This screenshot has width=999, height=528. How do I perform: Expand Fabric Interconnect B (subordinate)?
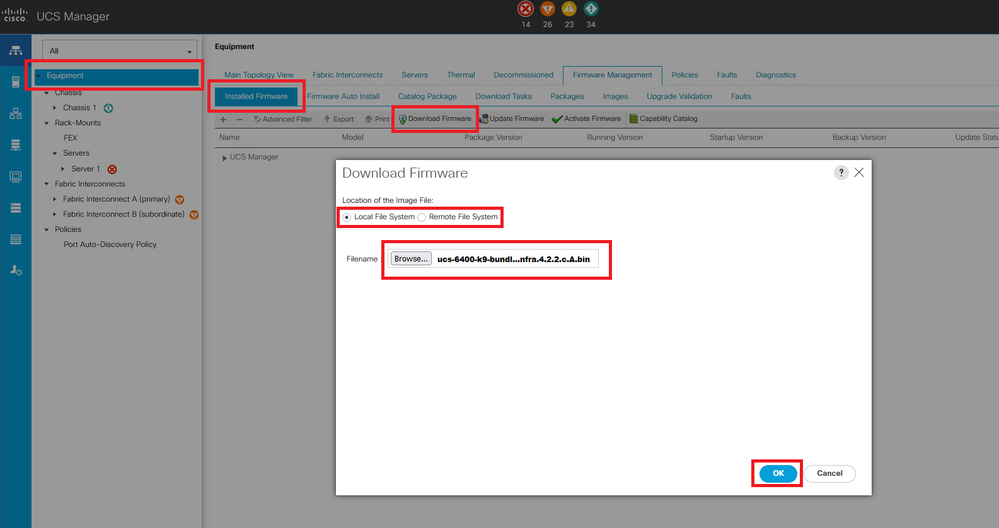click(55, 215)
